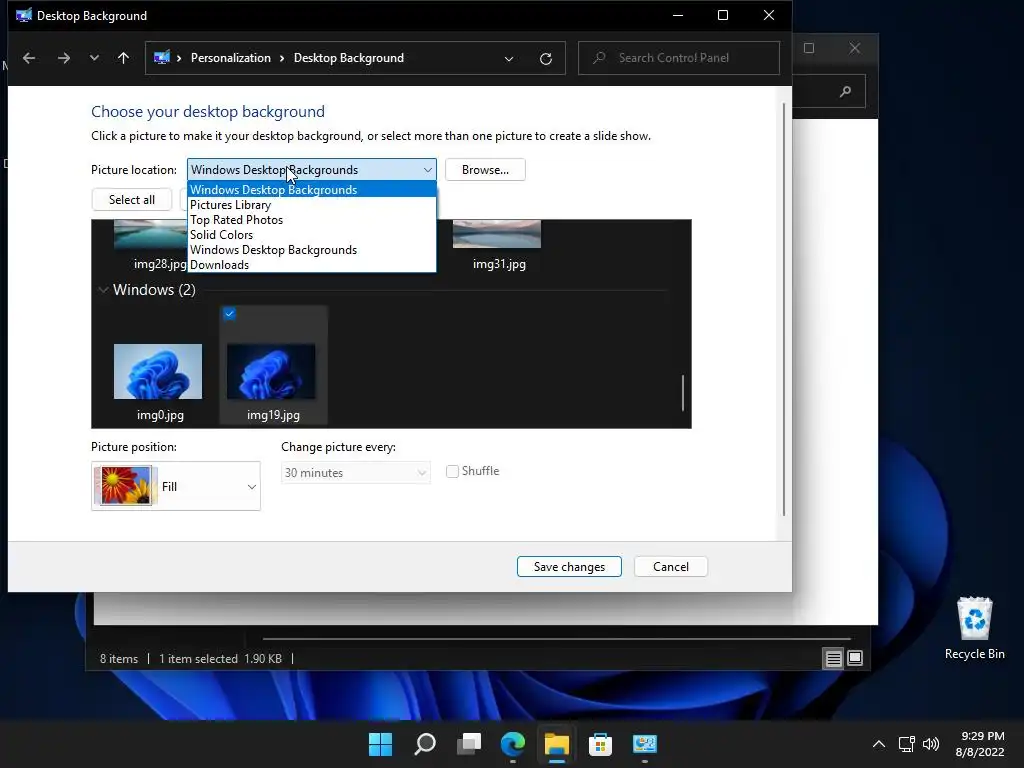Viewport: 1024px width, 768px height.
Task: Click network icon in system tray
Action: [906, 744]
